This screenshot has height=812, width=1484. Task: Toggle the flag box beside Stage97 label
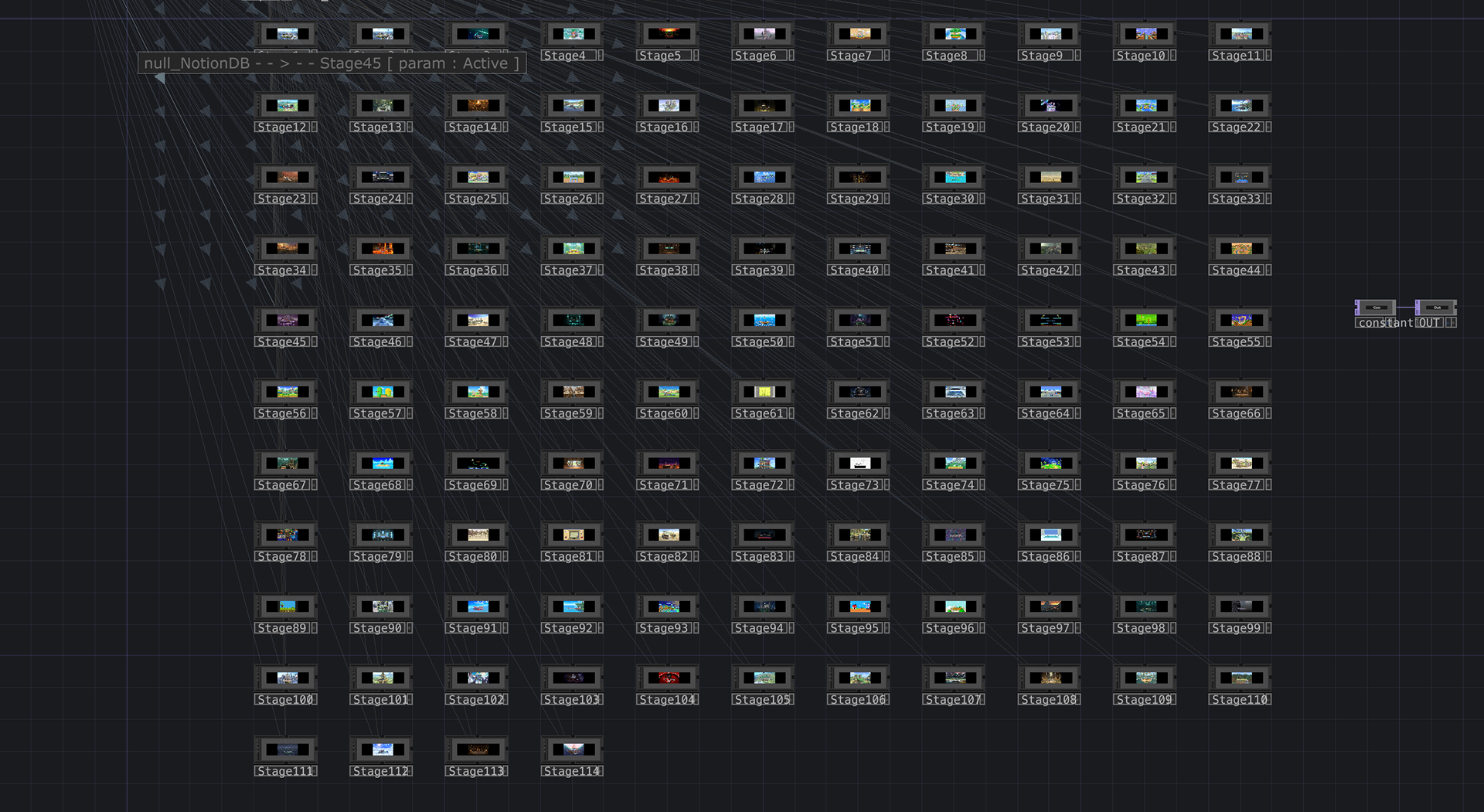tap(1077, 628)
